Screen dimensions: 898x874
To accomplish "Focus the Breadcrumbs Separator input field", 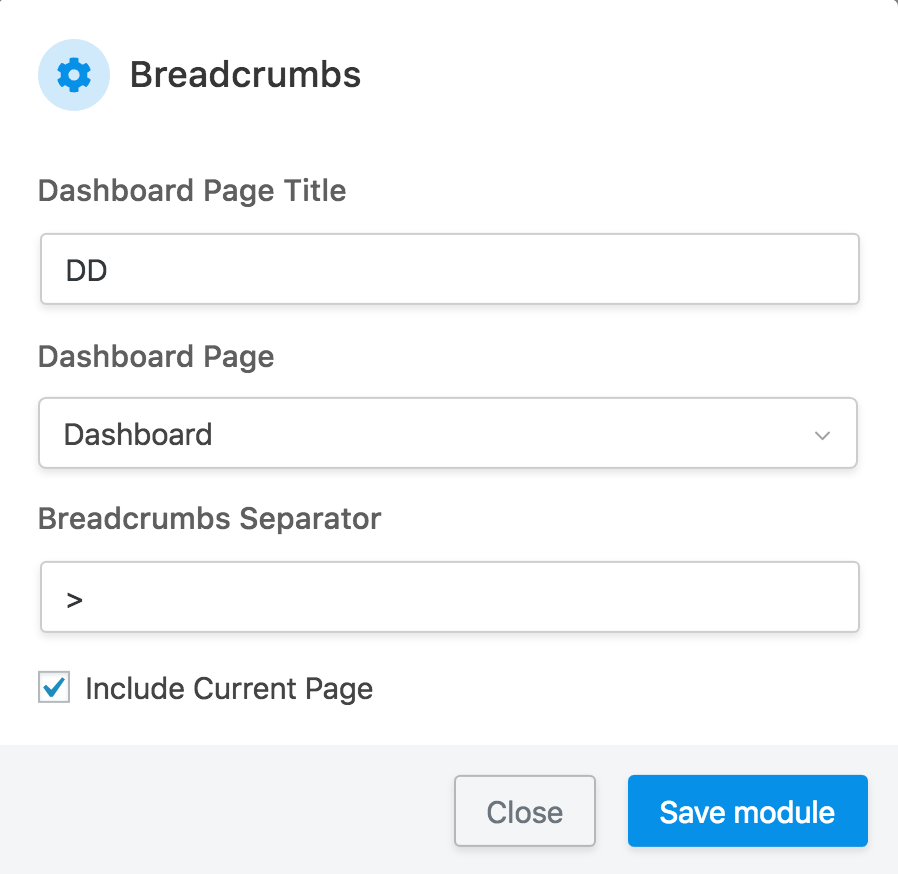I will click(x=450, y=598).
